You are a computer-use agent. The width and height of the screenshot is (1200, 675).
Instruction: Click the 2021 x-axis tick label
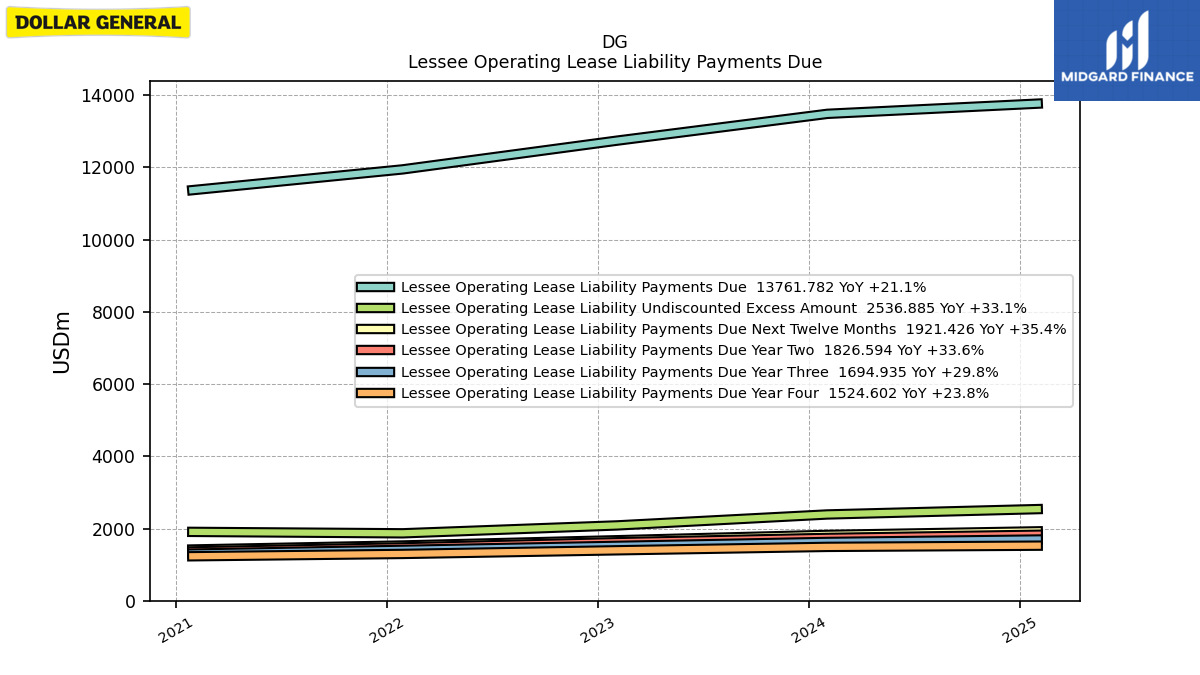174,630
